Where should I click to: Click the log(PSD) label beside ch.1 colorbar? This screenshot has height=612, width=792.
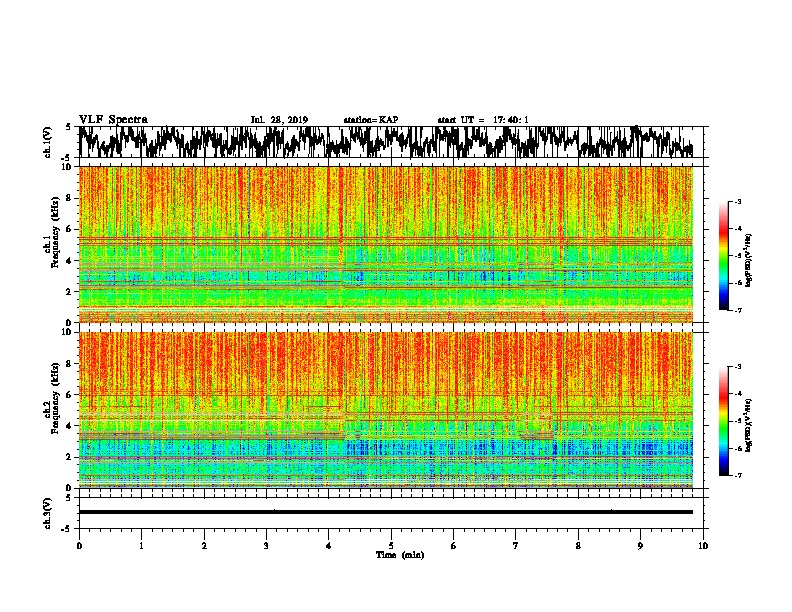[748, 261]
